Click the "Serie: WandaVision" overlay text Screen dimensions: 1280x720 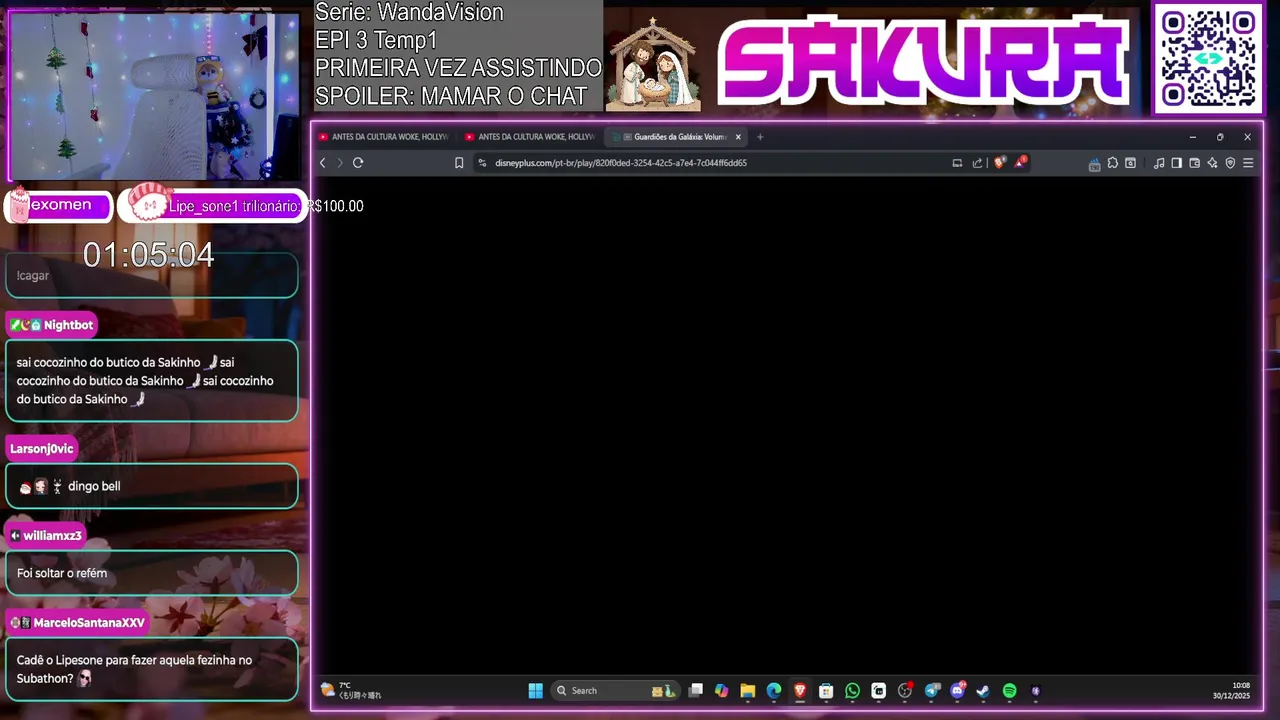coord(409,13)
